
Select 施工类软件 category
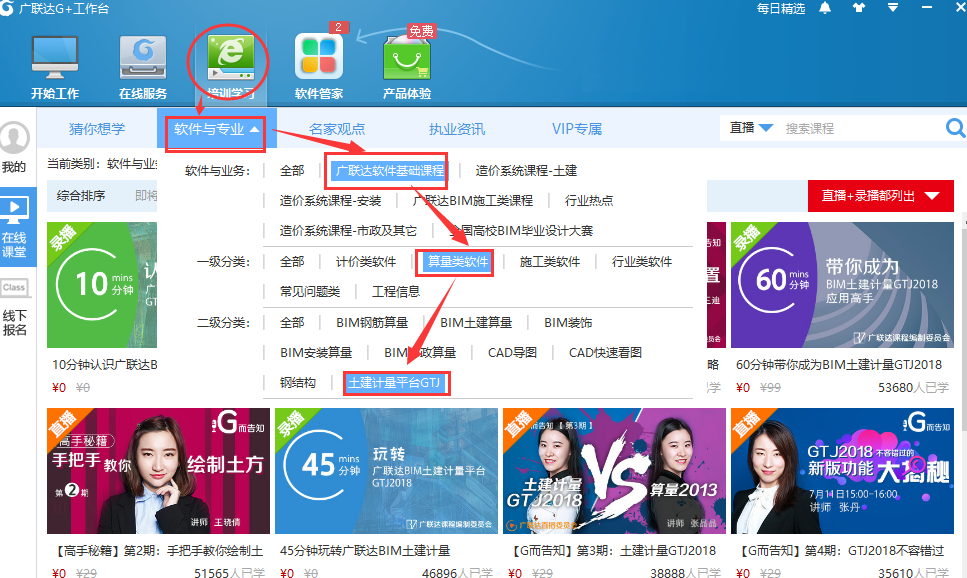[x=549, y=262]
